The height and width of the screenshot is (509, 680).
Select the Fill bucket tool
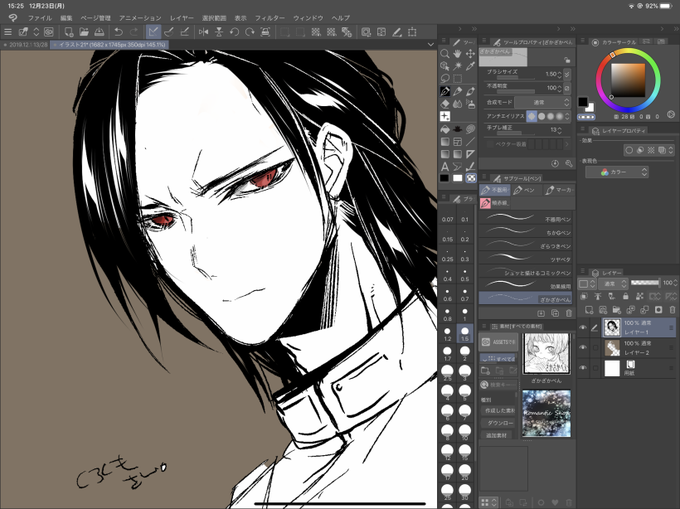point(445,129)
